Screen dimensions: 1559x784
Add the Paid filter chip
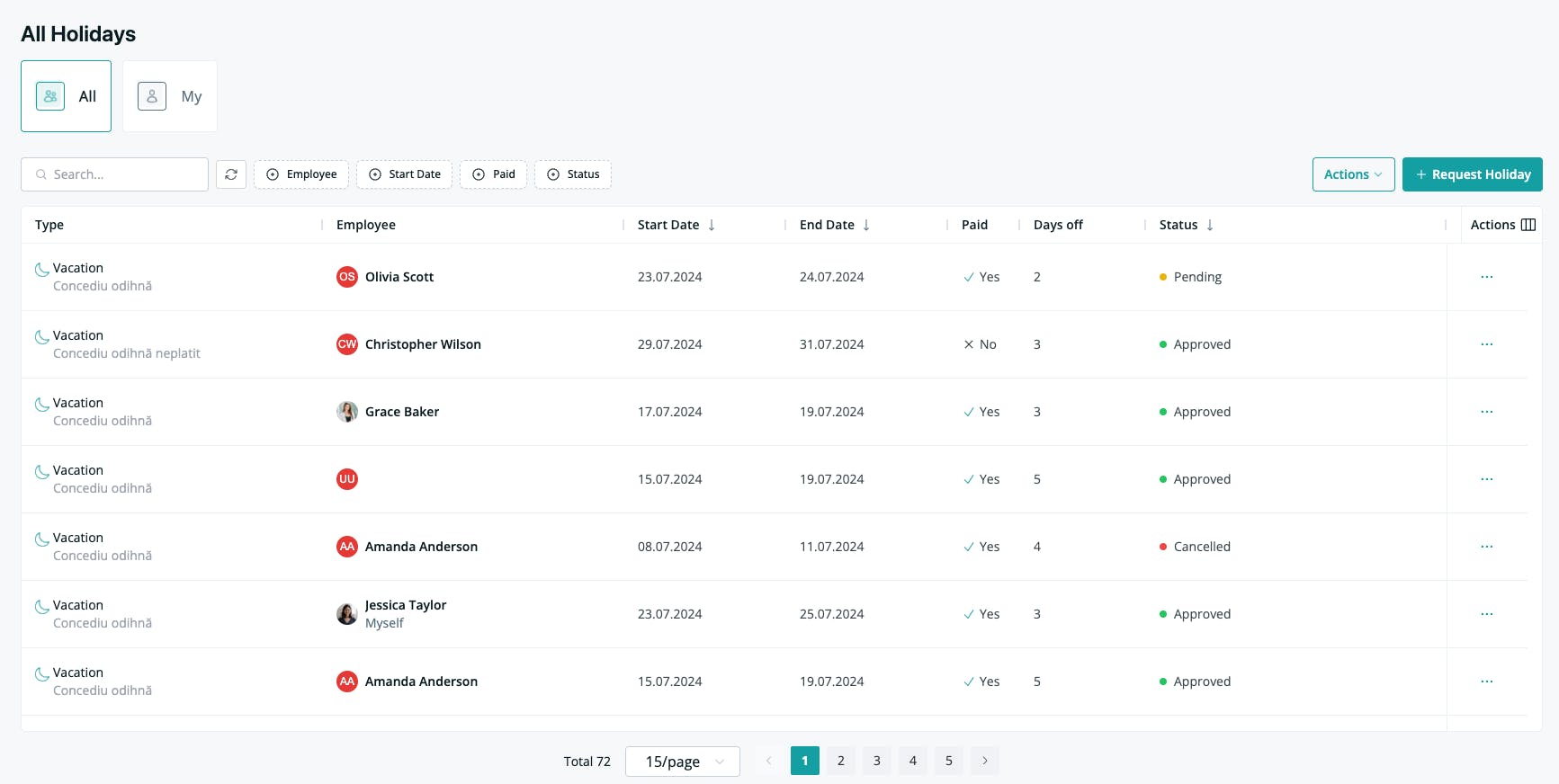[x=494, y=174]
